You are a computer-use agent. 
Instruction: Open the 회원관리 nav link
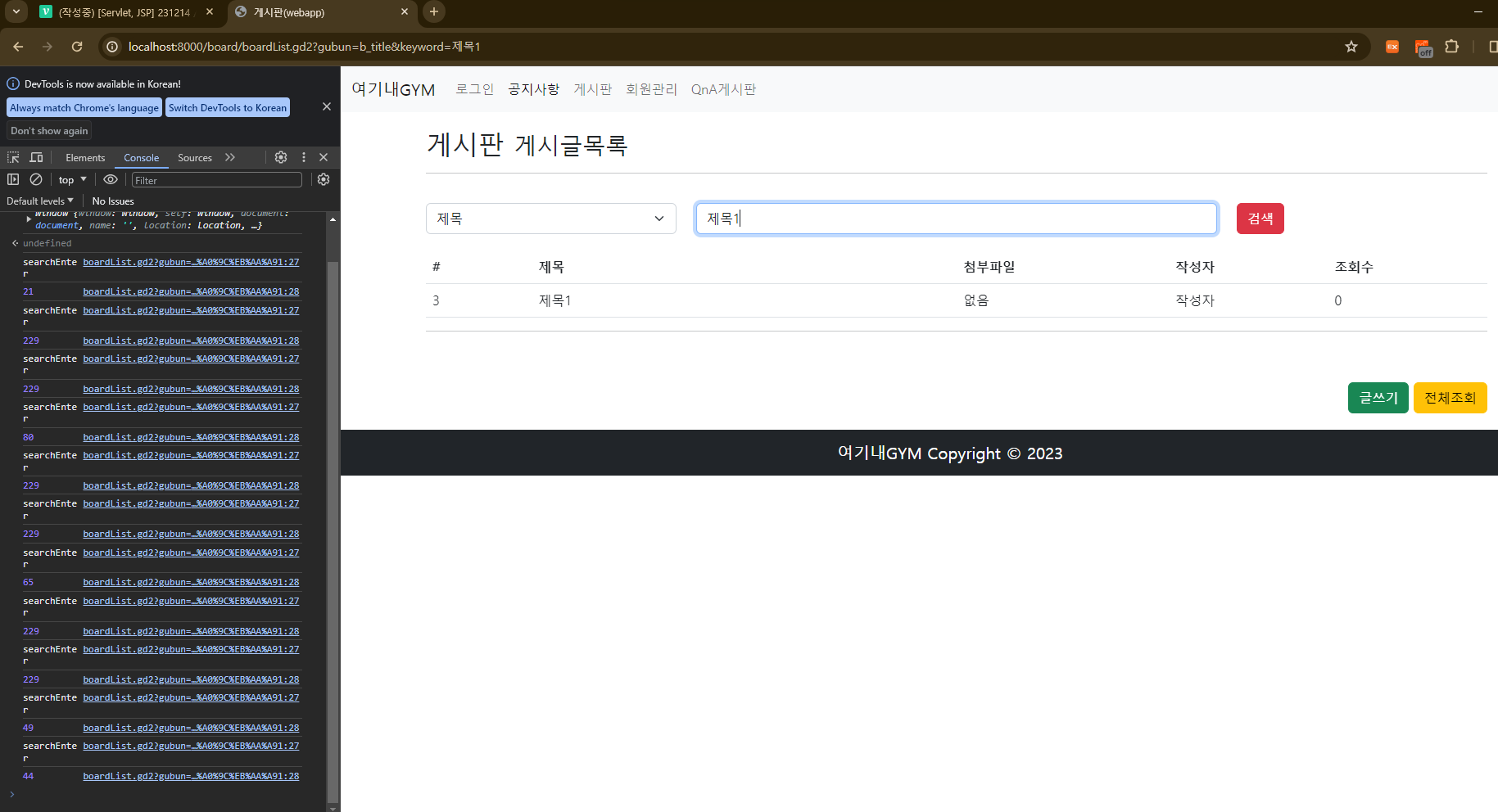coord(652,89)
